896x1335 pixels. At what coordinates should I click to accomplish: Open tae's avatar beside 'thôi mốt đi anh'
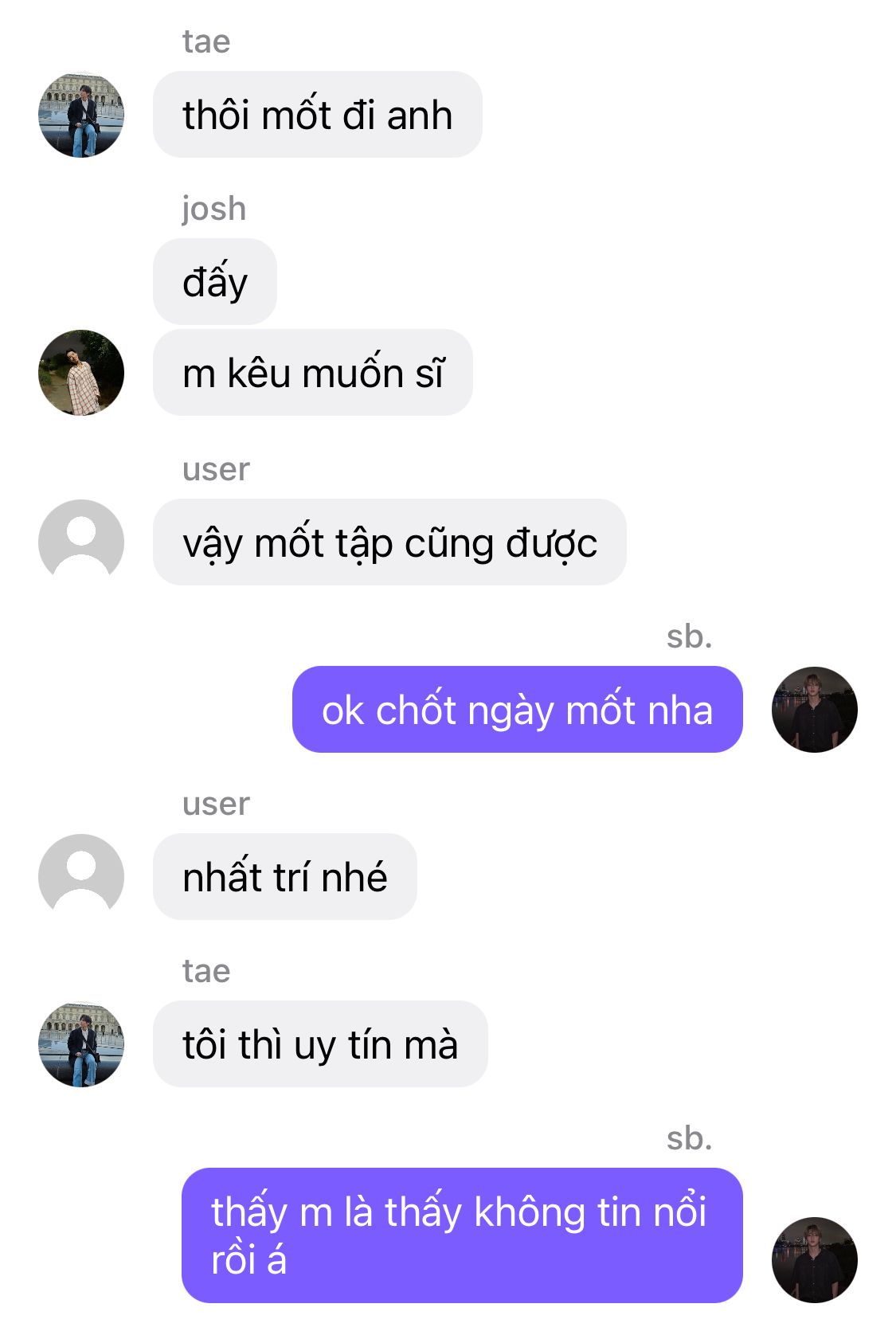[x=81, y=115]
